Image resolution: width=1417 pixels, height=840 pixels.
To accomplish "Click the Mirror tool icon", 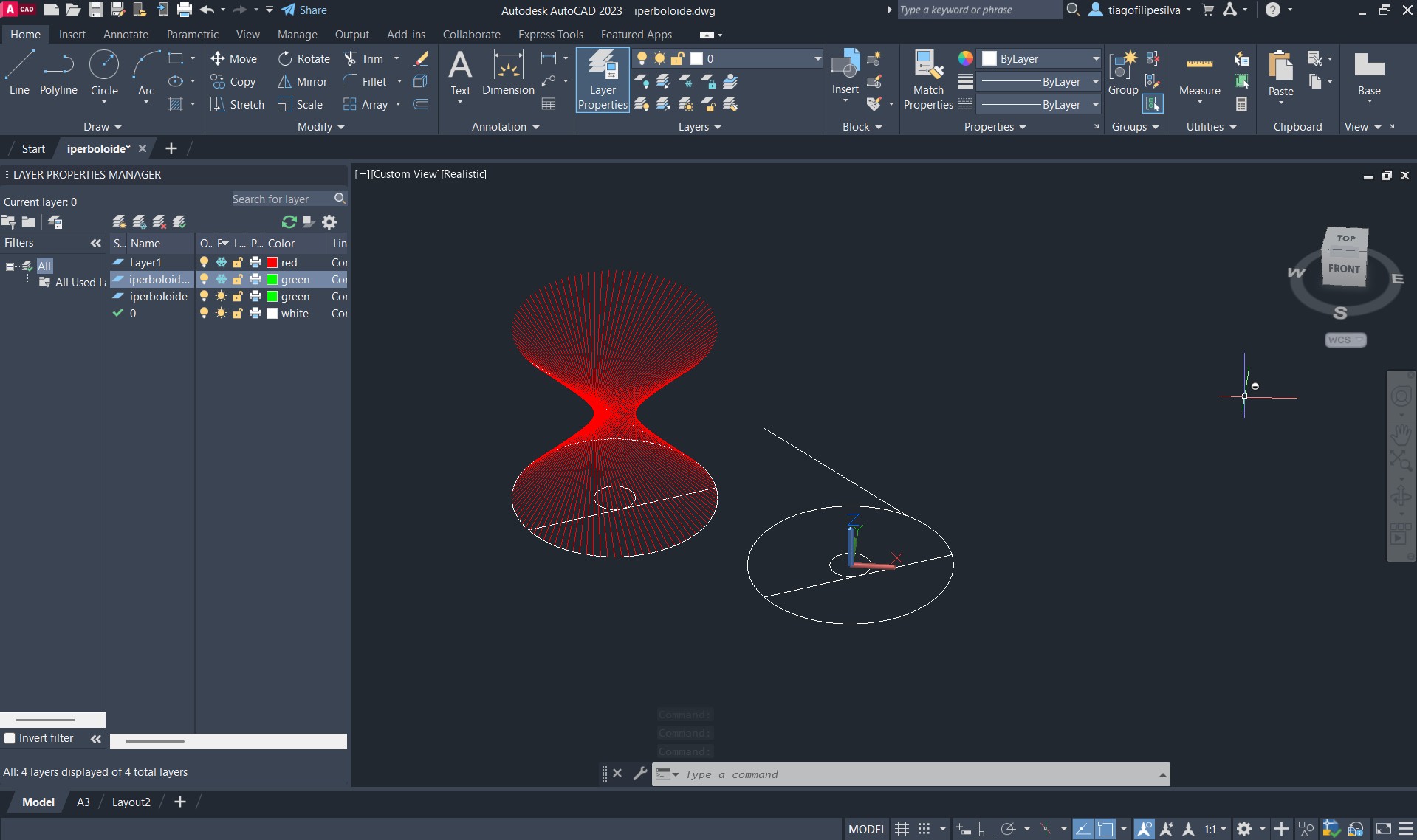I will tap(284, 82).
